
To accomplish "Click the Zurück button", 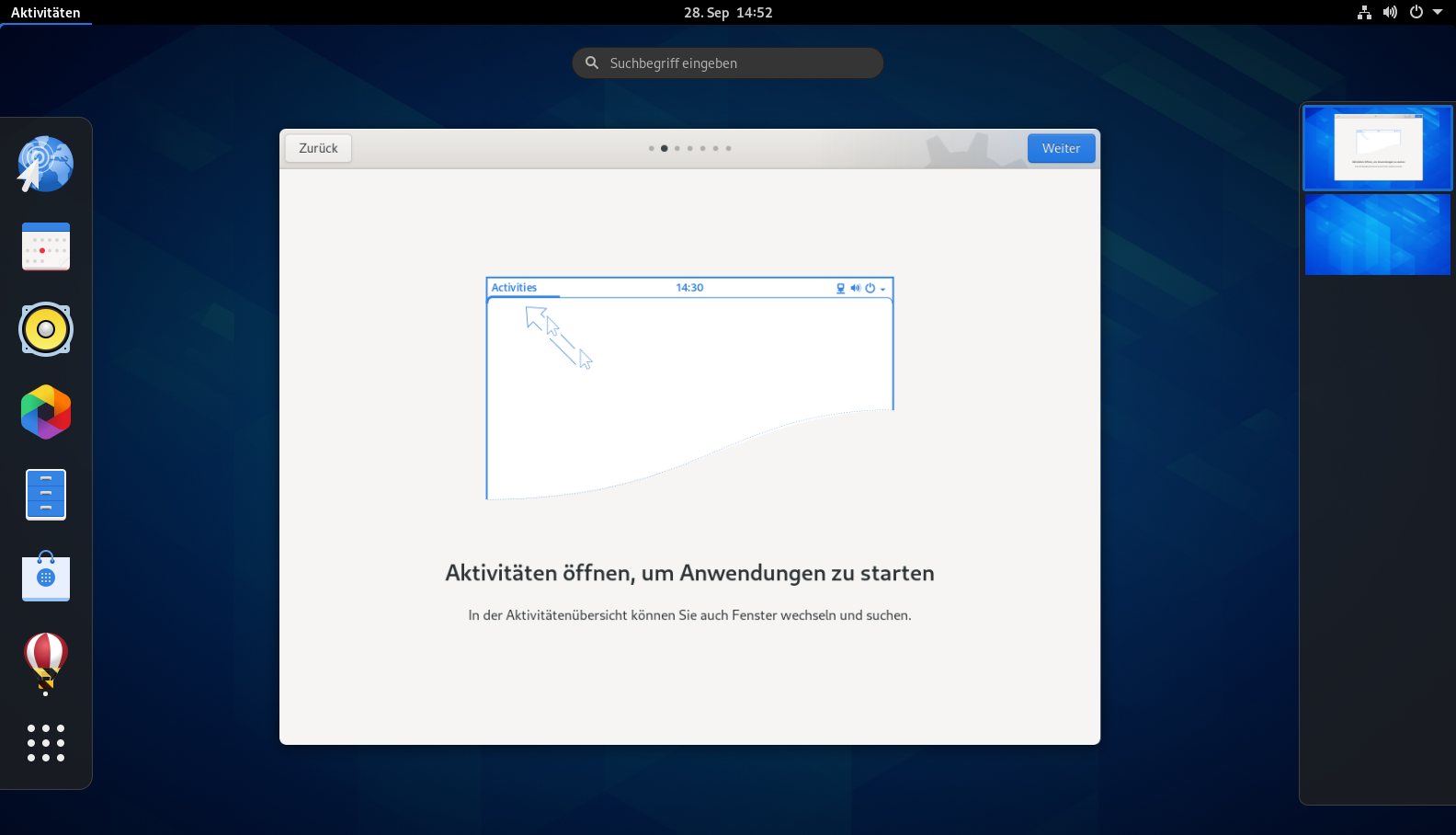I will pos(318,148).
